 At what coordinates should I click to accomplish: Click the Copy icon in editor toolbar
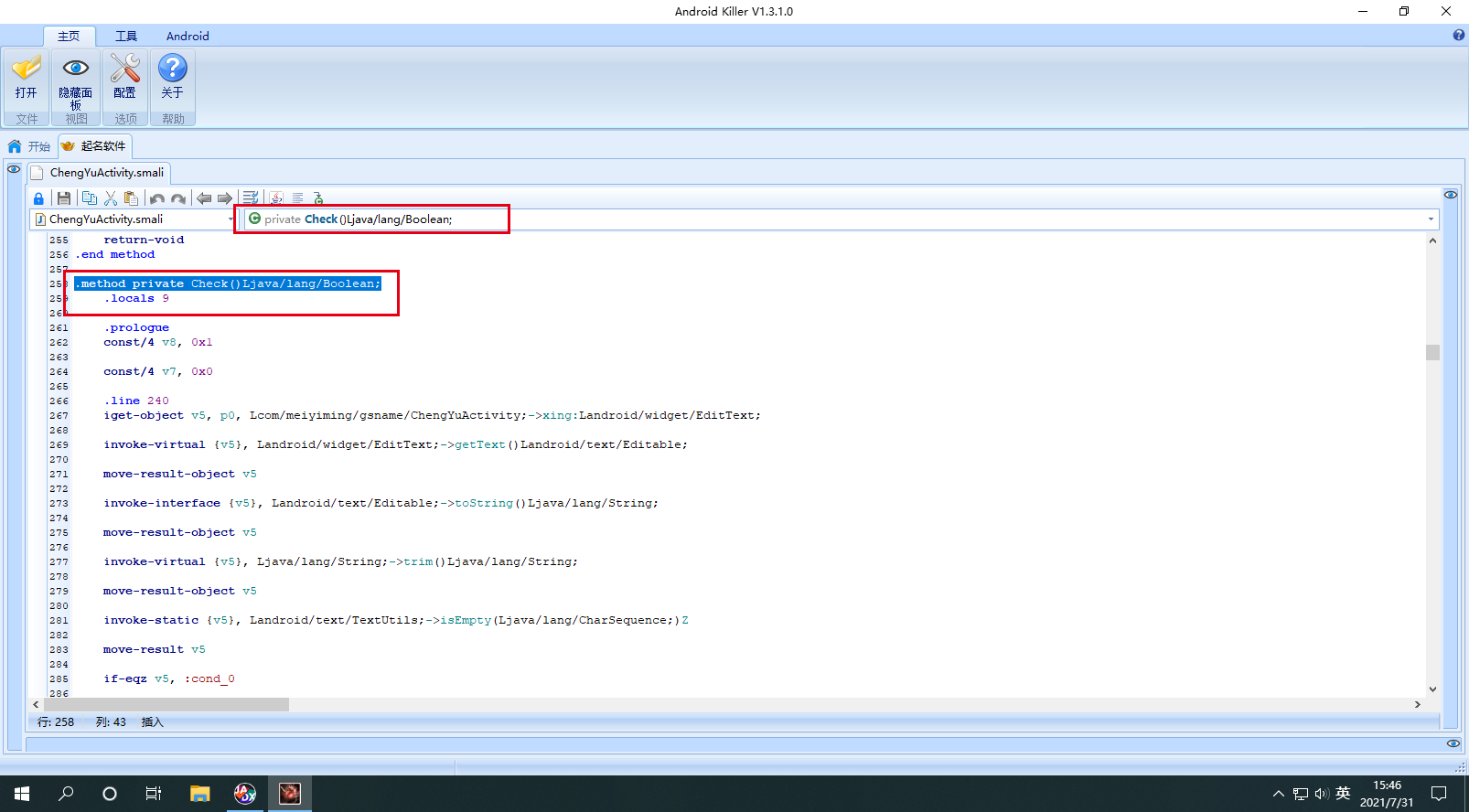tap(89, 198)
